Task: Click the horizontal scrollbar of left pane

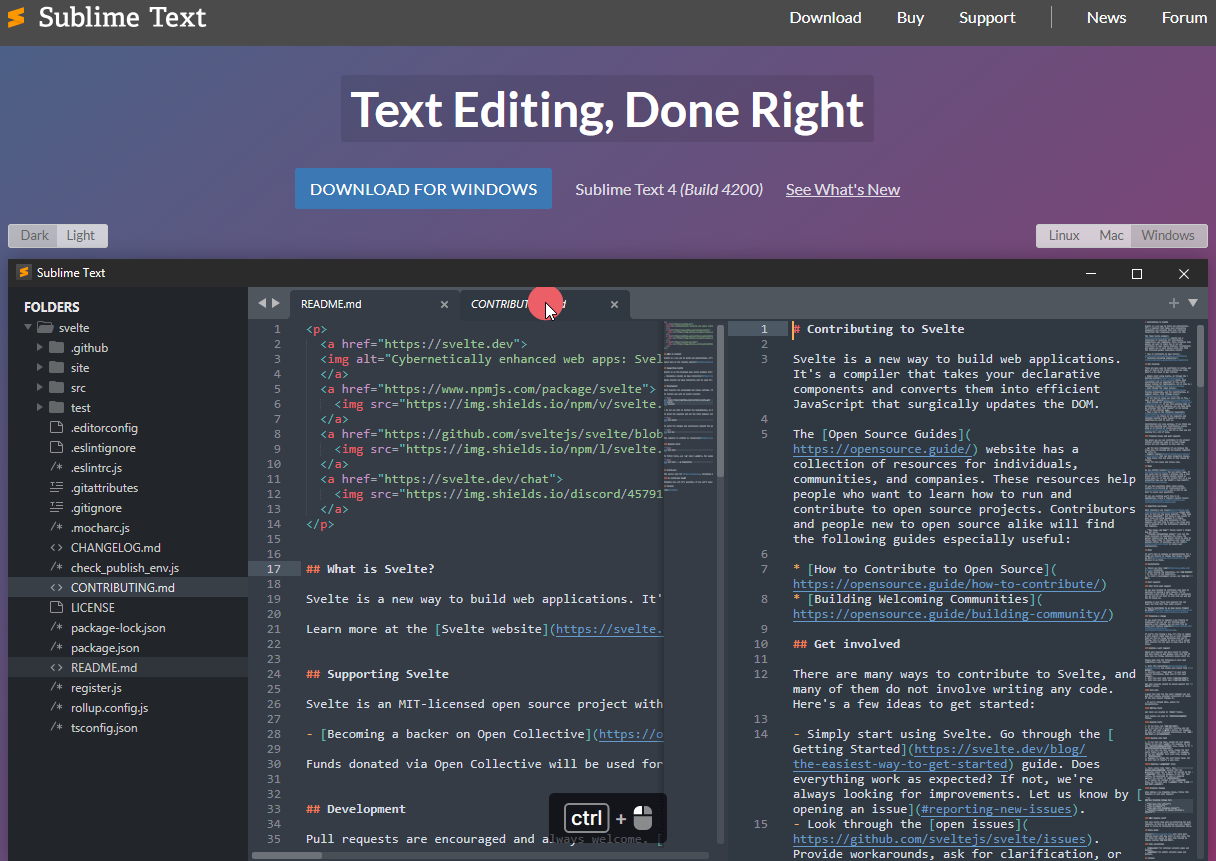Action: [287, 855]
